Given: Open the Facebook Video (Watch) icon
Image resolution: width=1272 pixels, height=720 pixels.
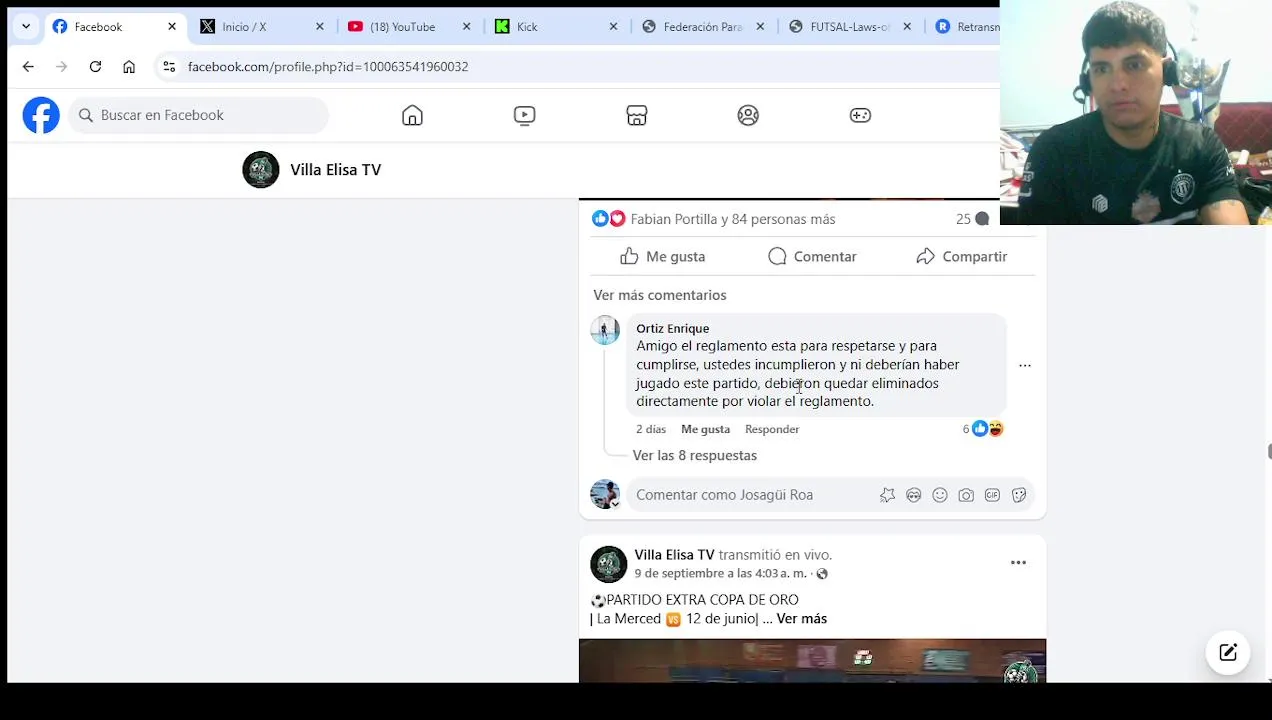Looking at the screenshot, I should click(x=524, y=115).
